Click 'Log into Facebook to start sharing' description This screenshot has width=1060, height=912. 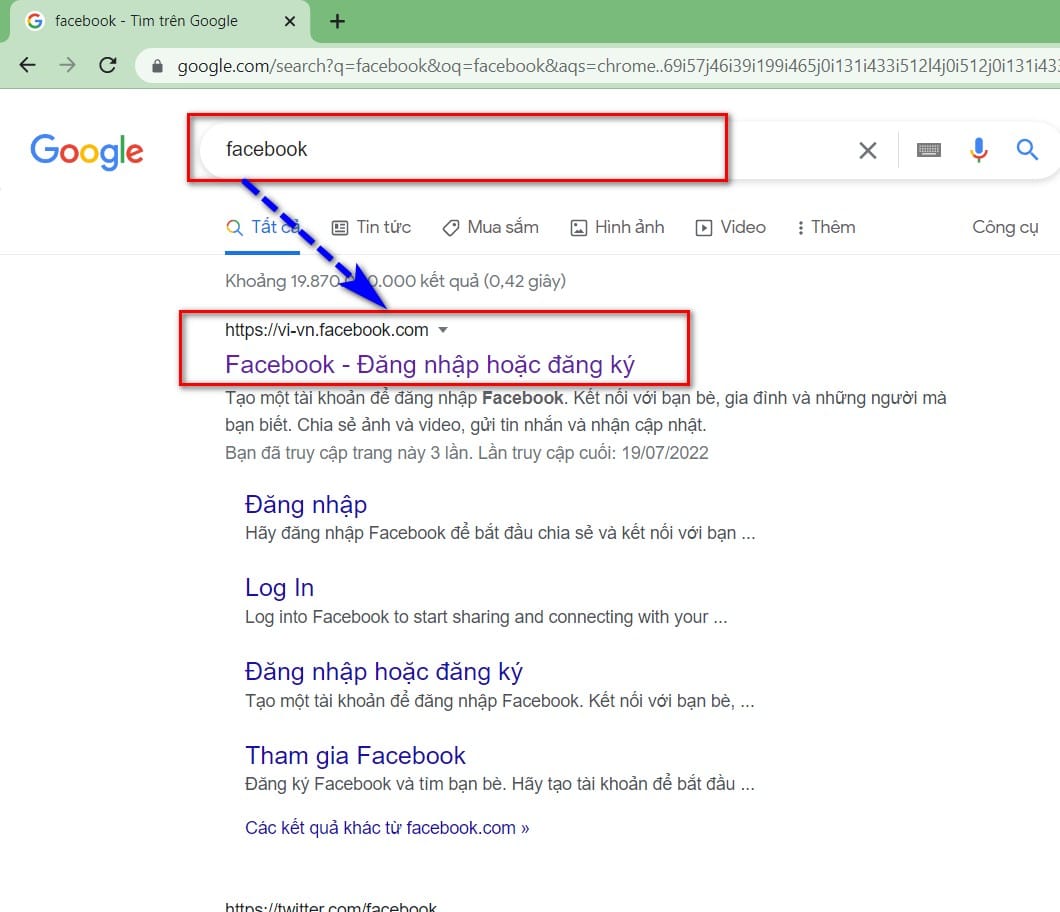tap(486, 617)
